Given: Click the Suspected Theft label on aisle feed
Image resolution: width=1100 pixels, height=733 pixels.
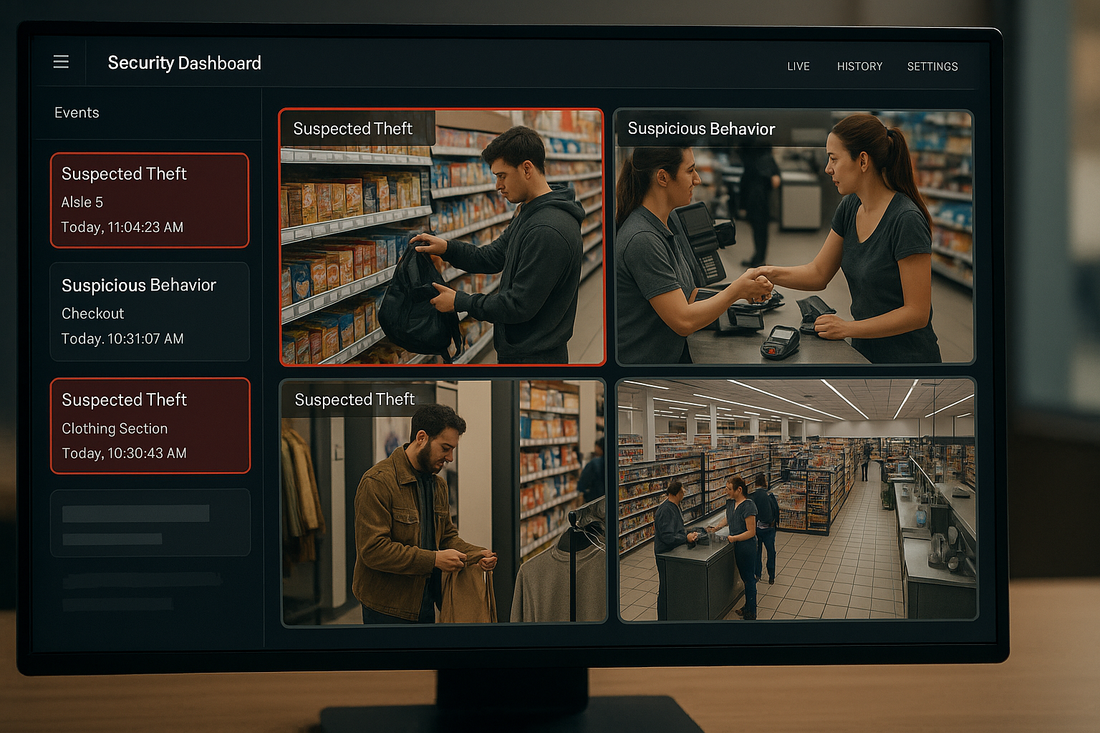Looking at the screenshot, I should [x=352, y=129].
